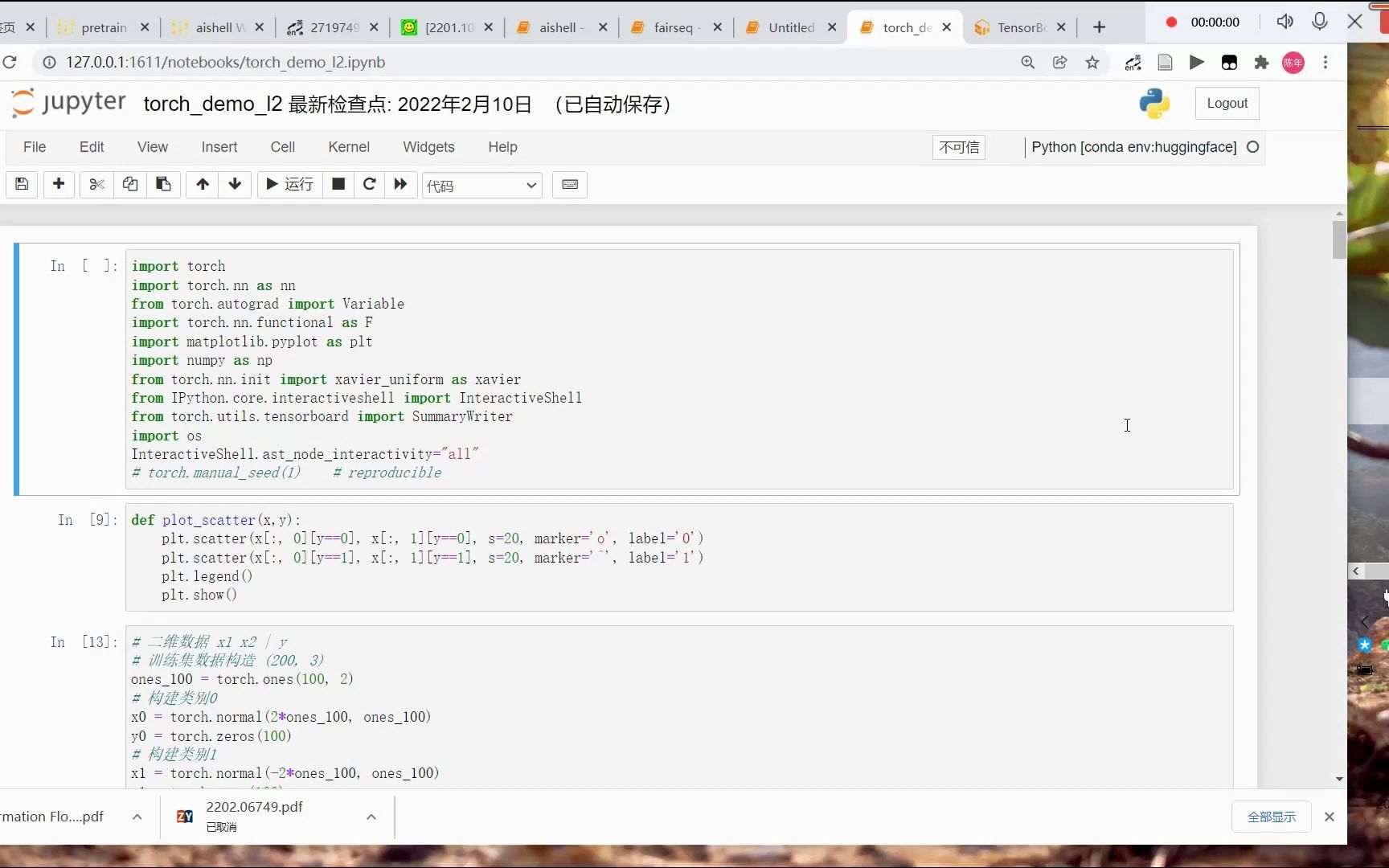Expand options for 2202.06749.pdf download
Viewport: 1389px width, 868px height.
coord(371,817)
